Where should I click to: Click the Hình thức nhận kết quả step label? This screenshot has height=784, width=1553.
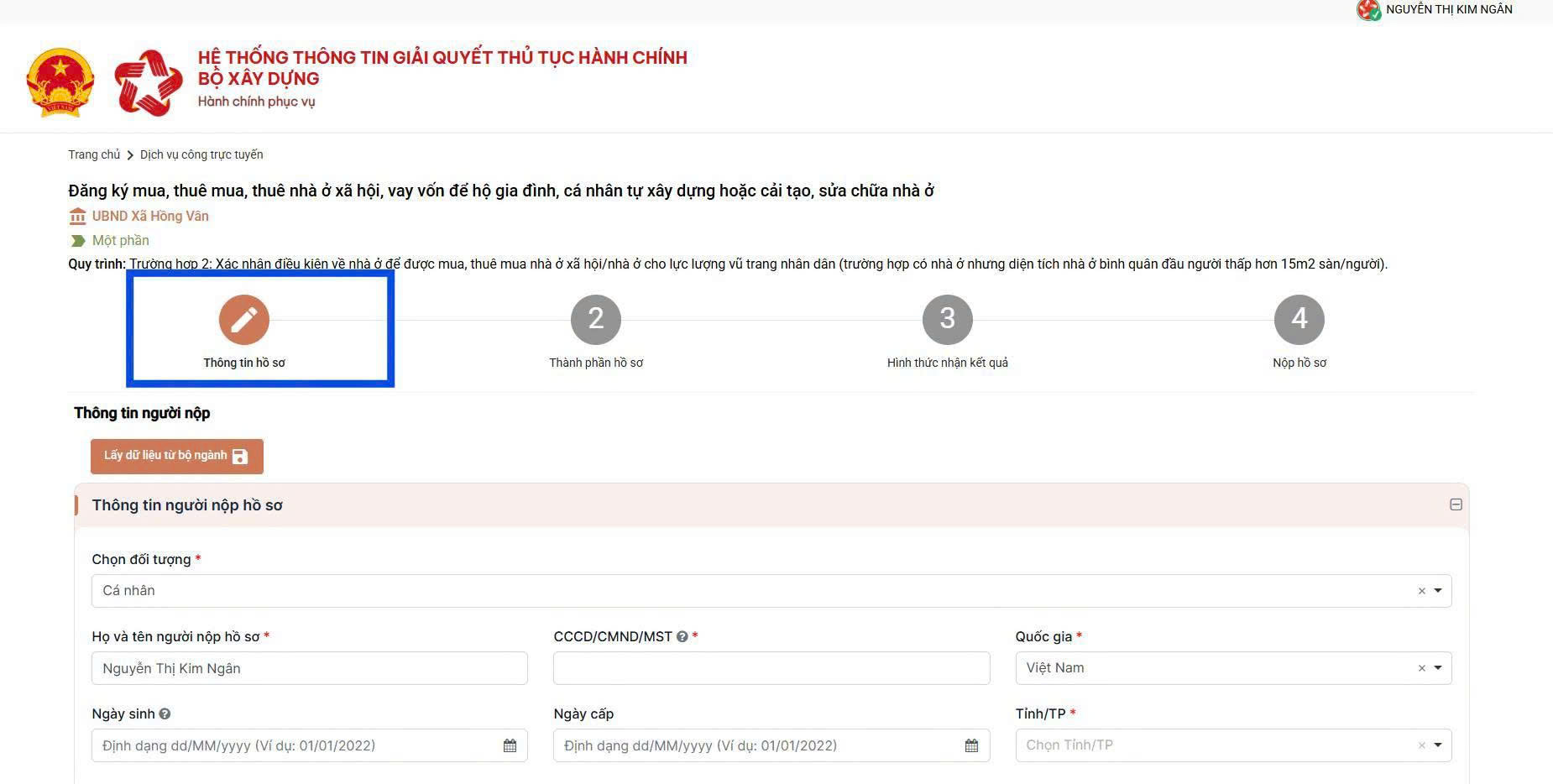click(x=948, y=363)
